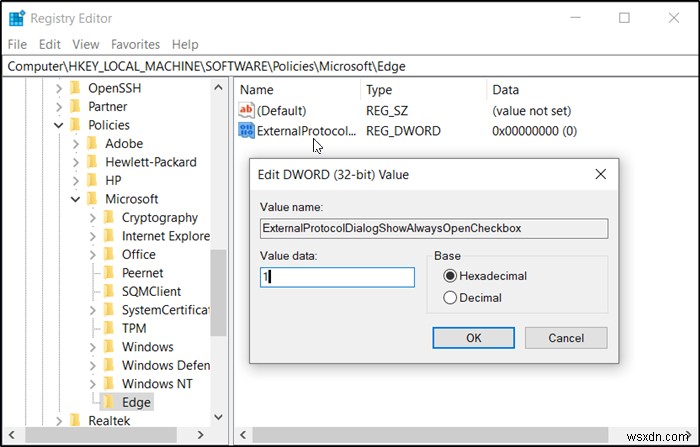
Task: Click the tree pane horizontal scroll left arrow
Action: [x=12, y=434]
